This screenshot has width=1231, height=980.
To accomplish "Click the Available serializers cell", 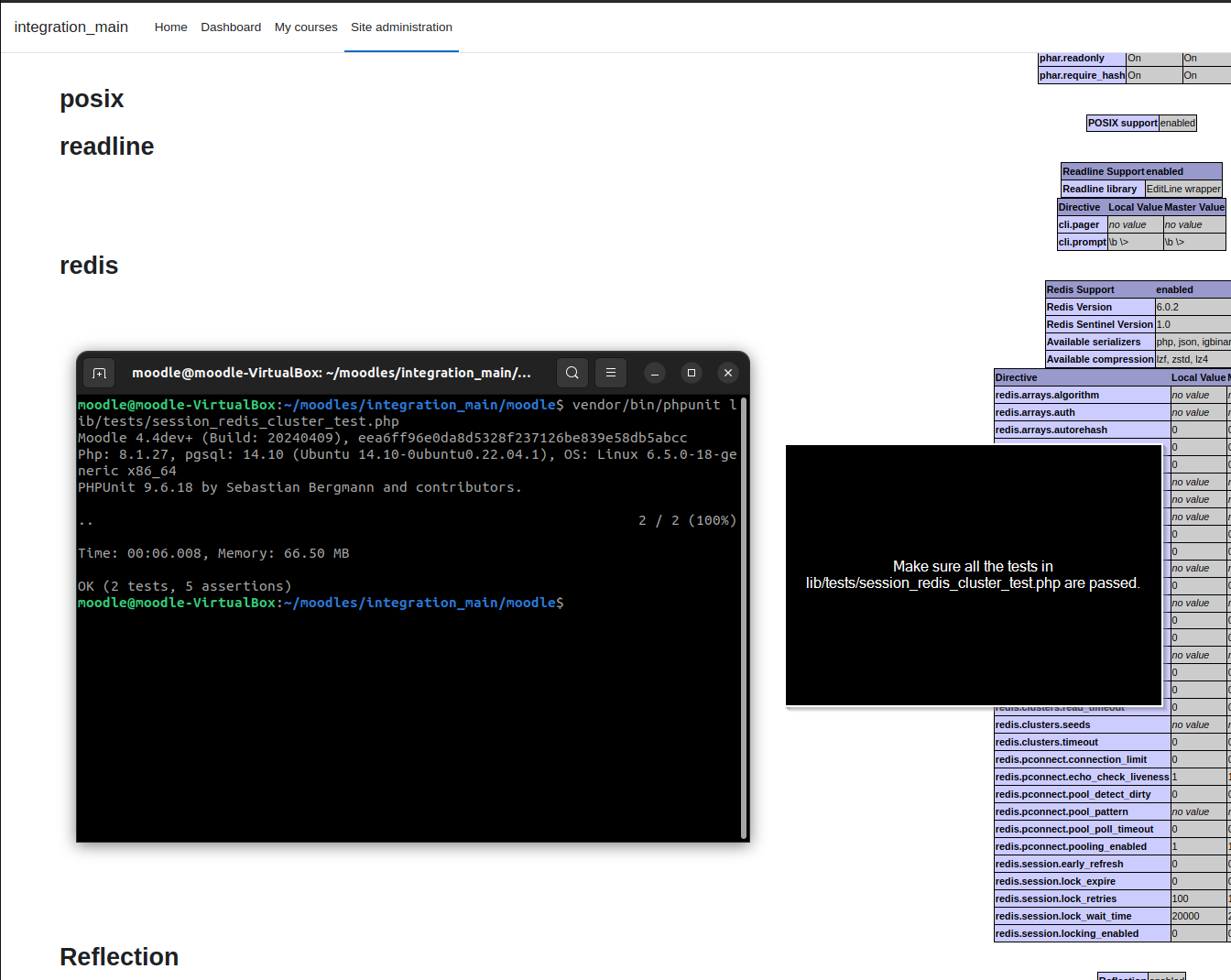I will (x=1100, y=342).
